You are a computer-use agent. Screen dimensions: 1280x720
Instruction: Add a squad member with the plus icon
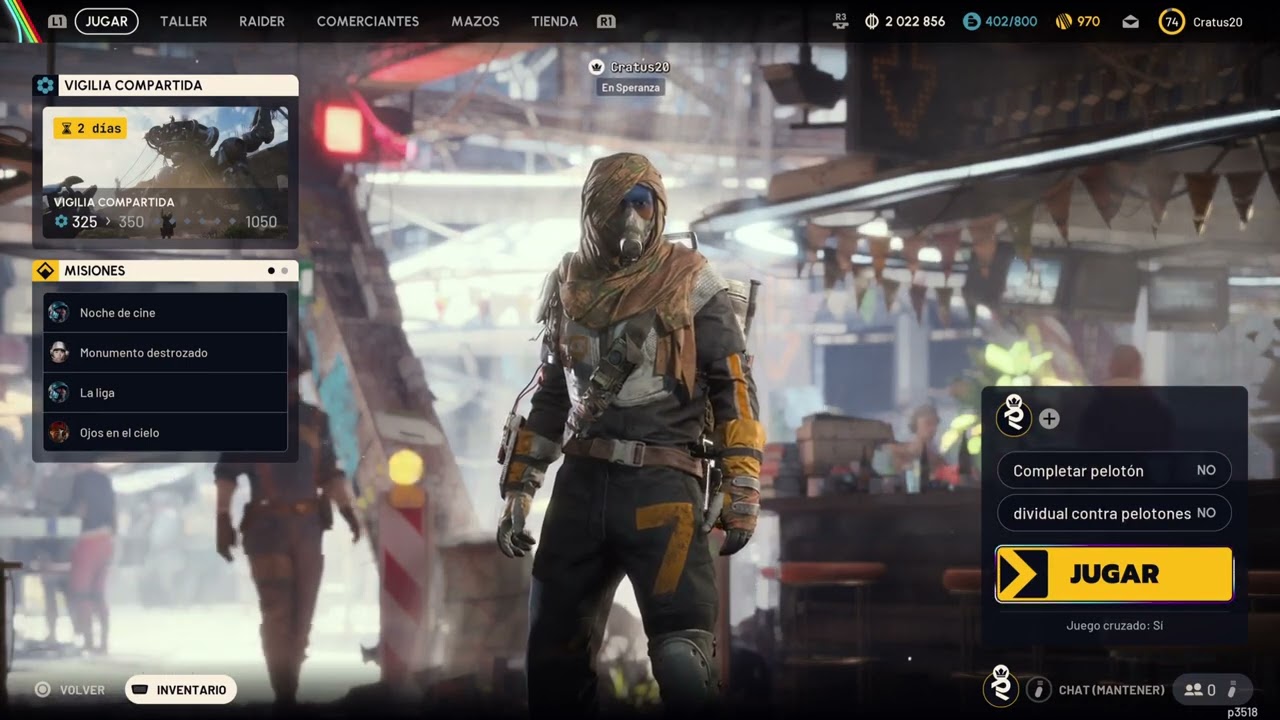(x=1049, y=419)
